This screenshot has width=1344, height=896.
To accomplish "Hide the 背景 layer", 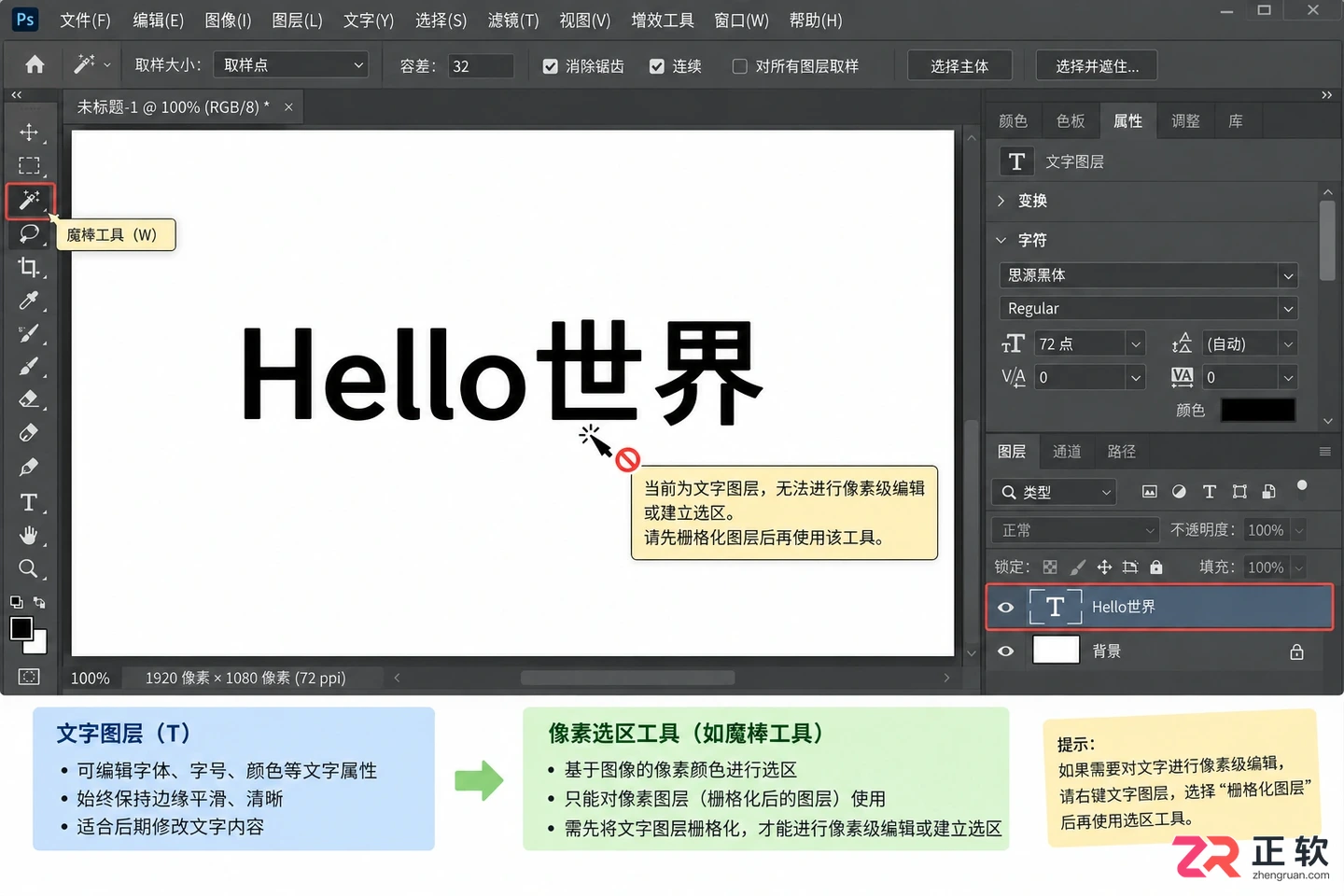I will click(1005, 651).
